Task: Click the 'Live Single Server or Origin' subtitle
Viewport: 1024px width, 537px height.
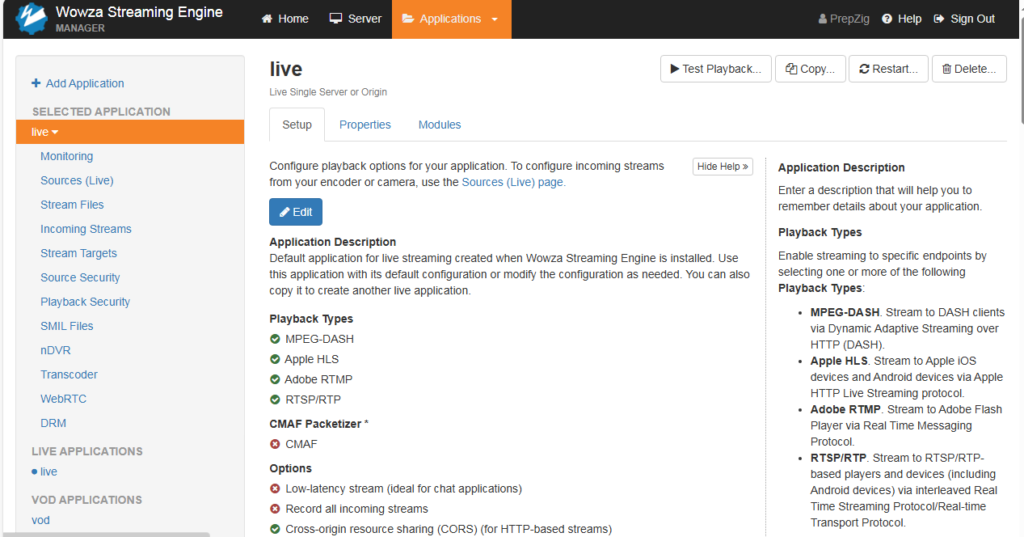Action: pos(328,92)
